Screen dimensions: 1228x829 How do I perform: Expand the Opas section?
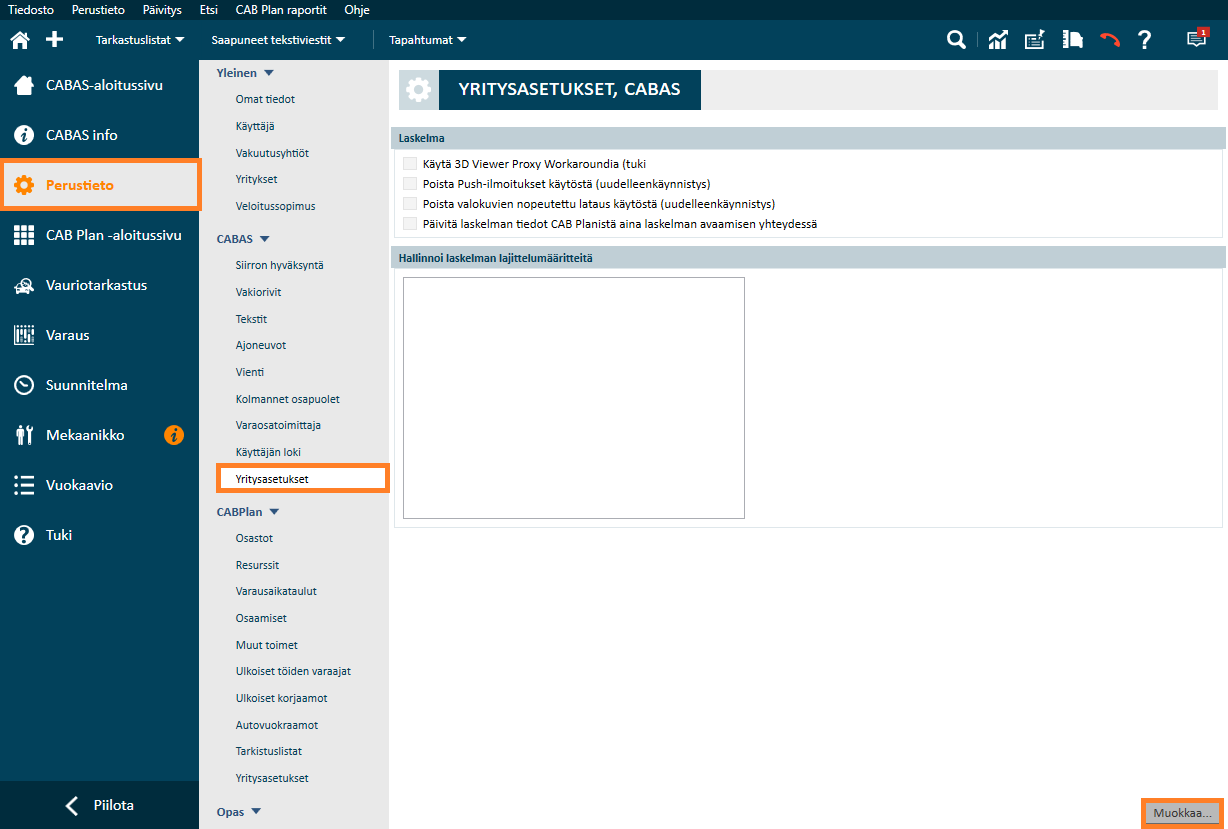(239, 812)
